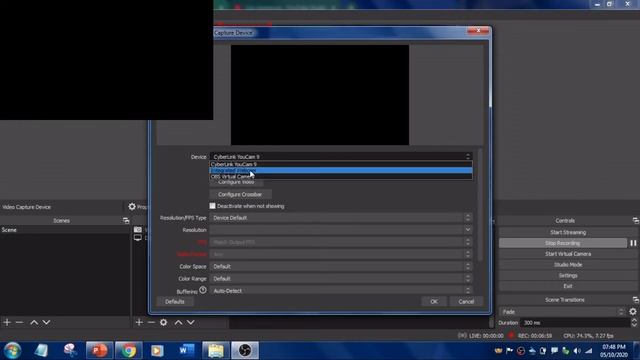This screenshot has height=360, width=640.
Task: Click the 'LIVE: 00:00:00' status text
Action: coord(486,336)
